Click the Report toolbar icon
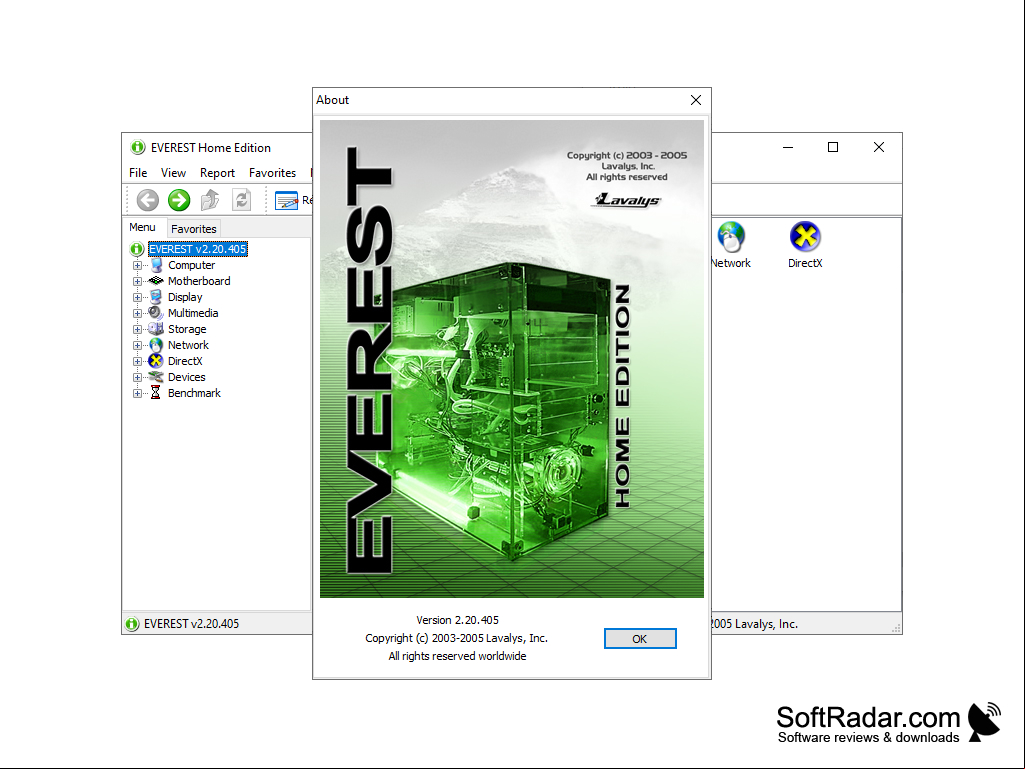The width and height of the screenshot is (1025, 769). tap(286, 200)
